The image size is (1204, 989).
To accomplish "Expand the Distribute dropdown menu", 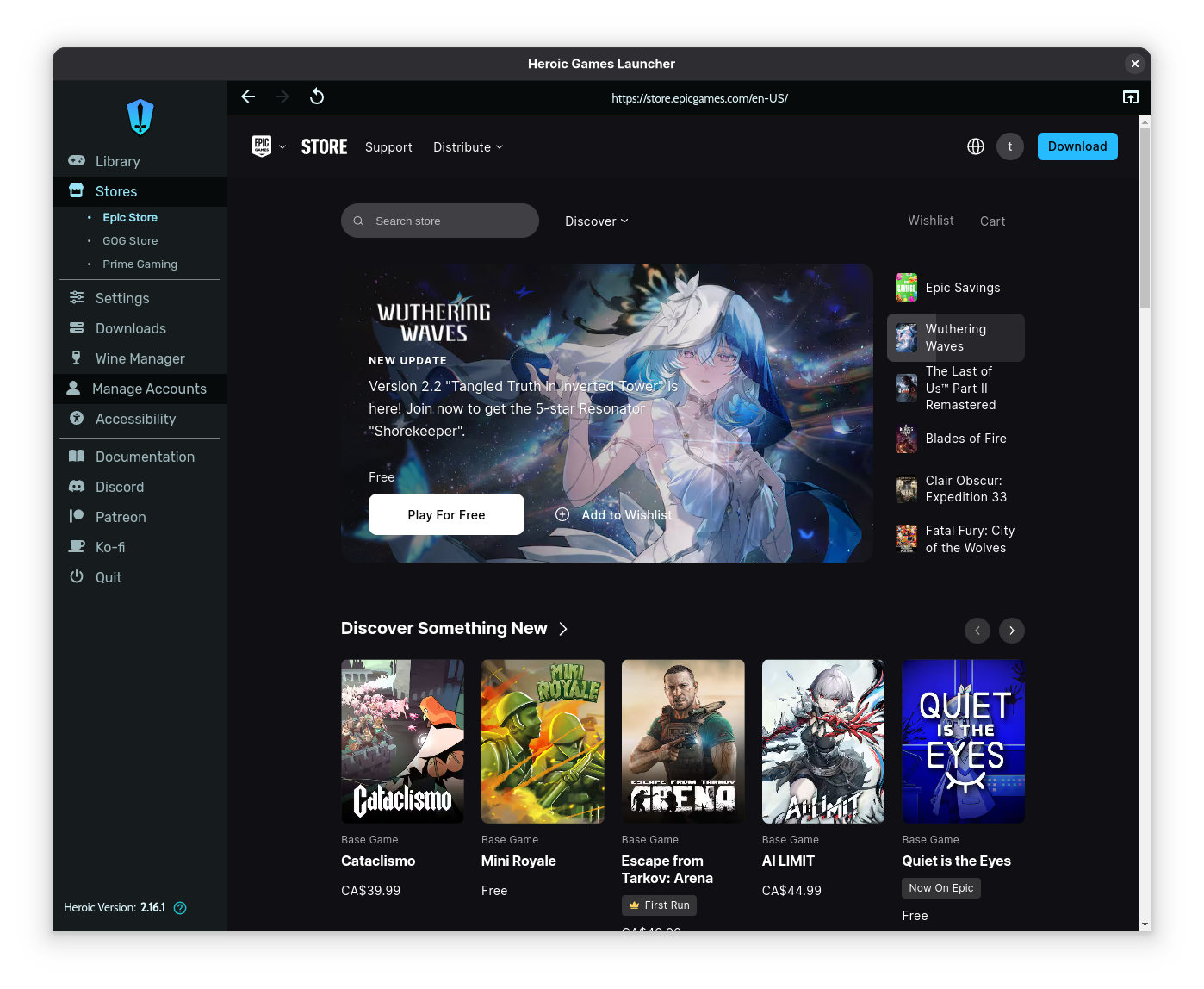I will pos(468,147).
